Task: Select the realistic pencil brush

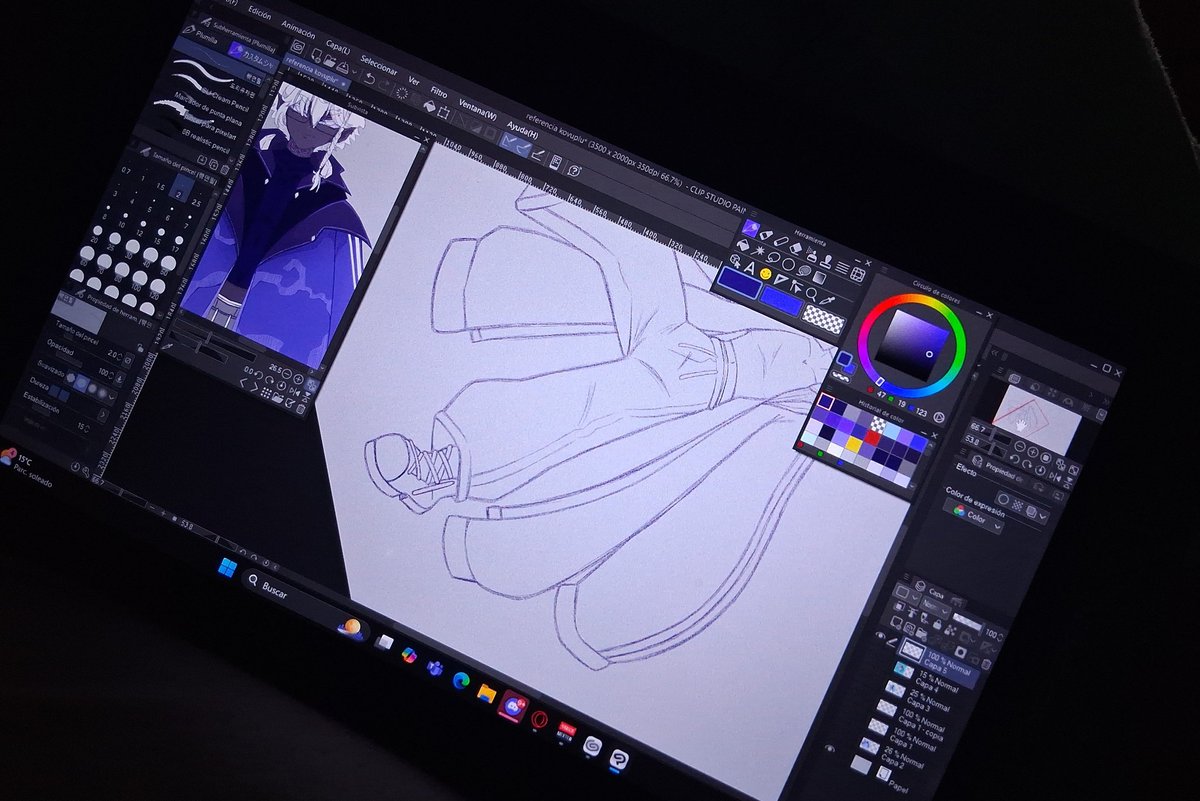Action: click(205, 141)
